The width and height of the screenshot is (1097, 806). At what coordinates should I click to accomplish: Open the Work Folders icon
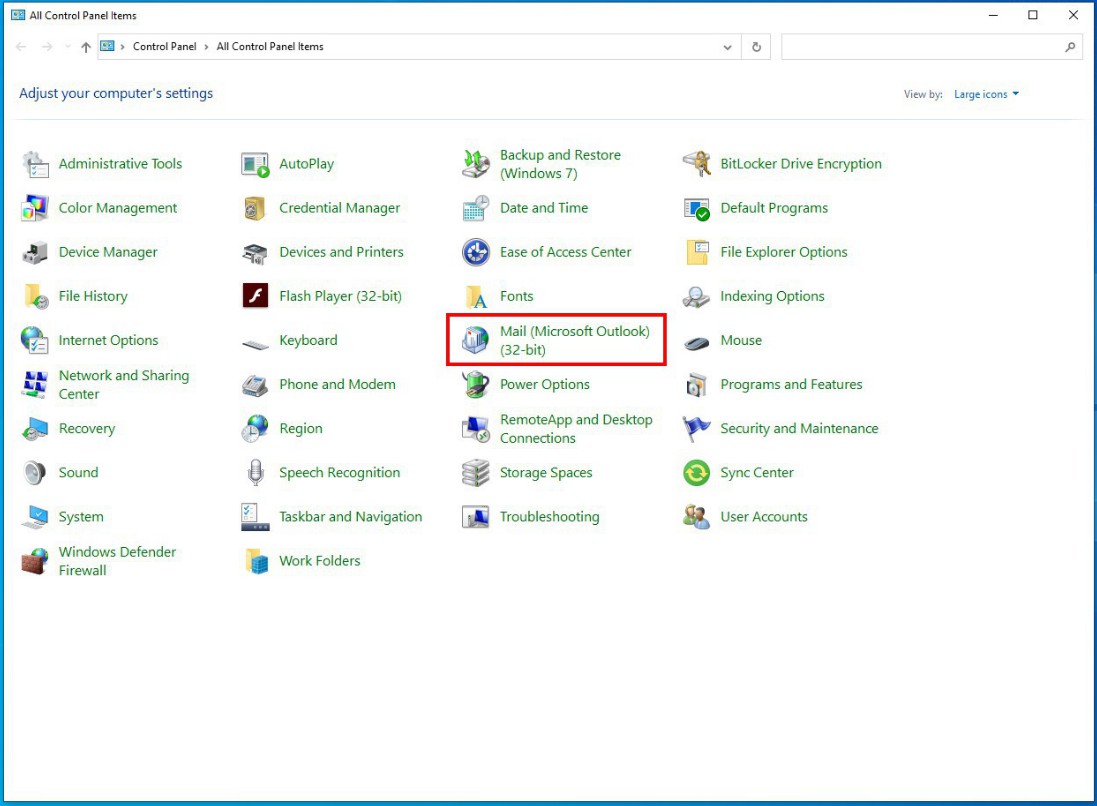(255, 561)
